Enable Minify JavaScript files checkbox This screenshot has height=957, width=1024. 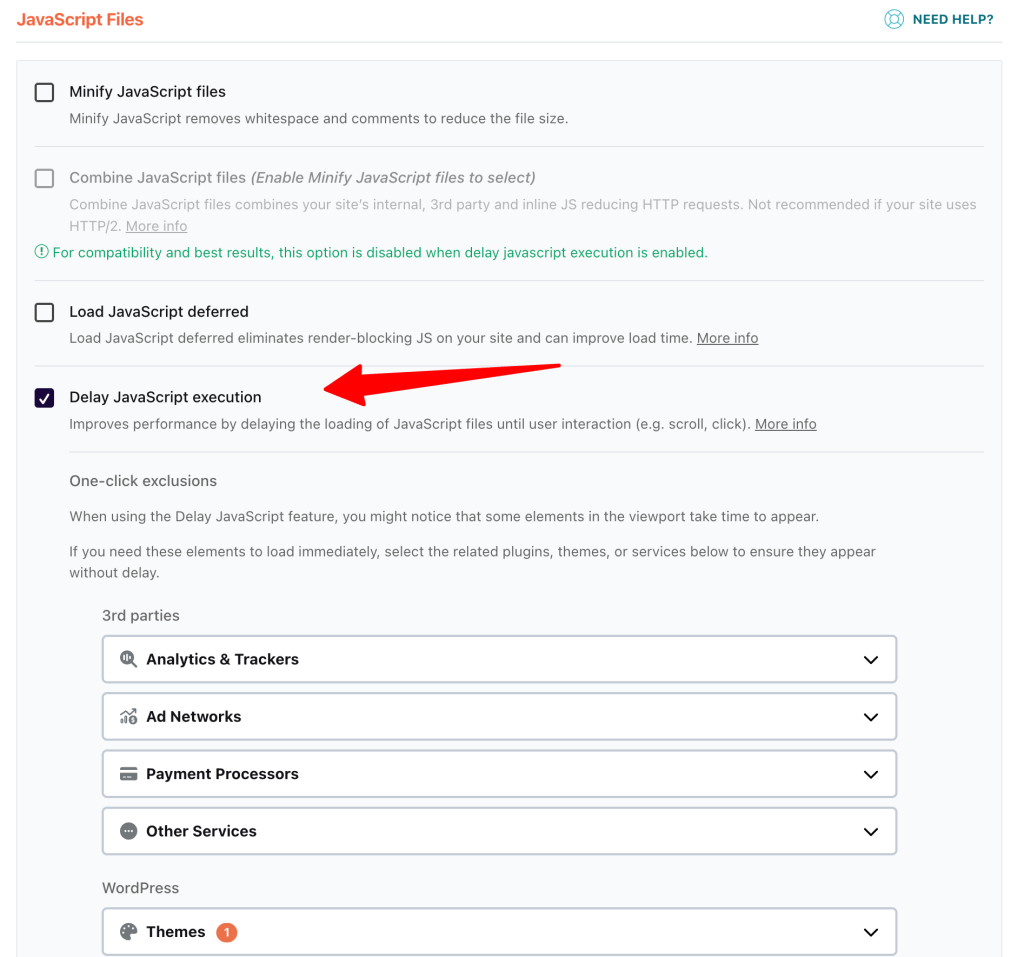45,92
